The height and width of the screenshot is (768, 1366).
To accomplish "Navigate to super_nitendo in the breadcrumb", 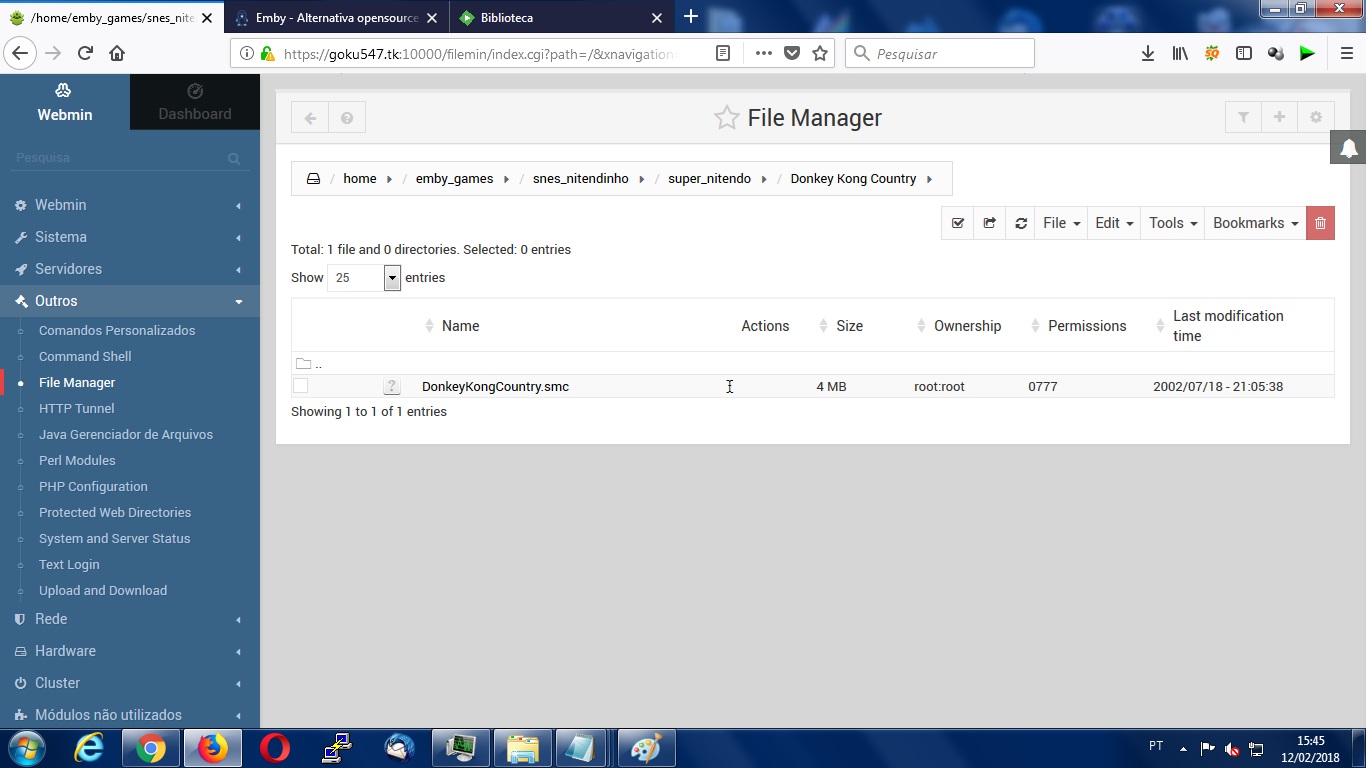I will coord(709,179).
